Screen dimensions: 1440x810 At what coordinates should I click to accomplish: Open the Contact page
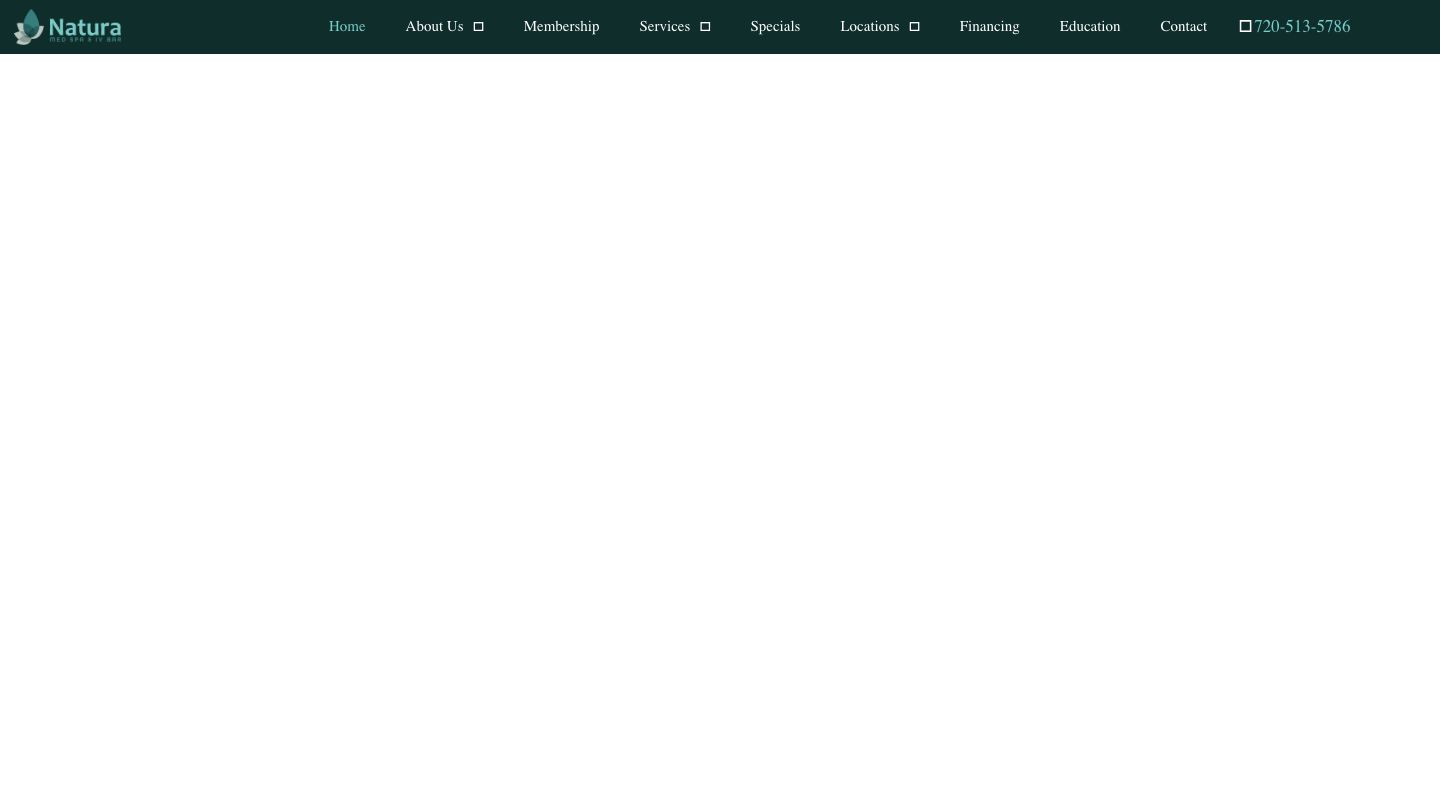click(x=1183, y=27)
